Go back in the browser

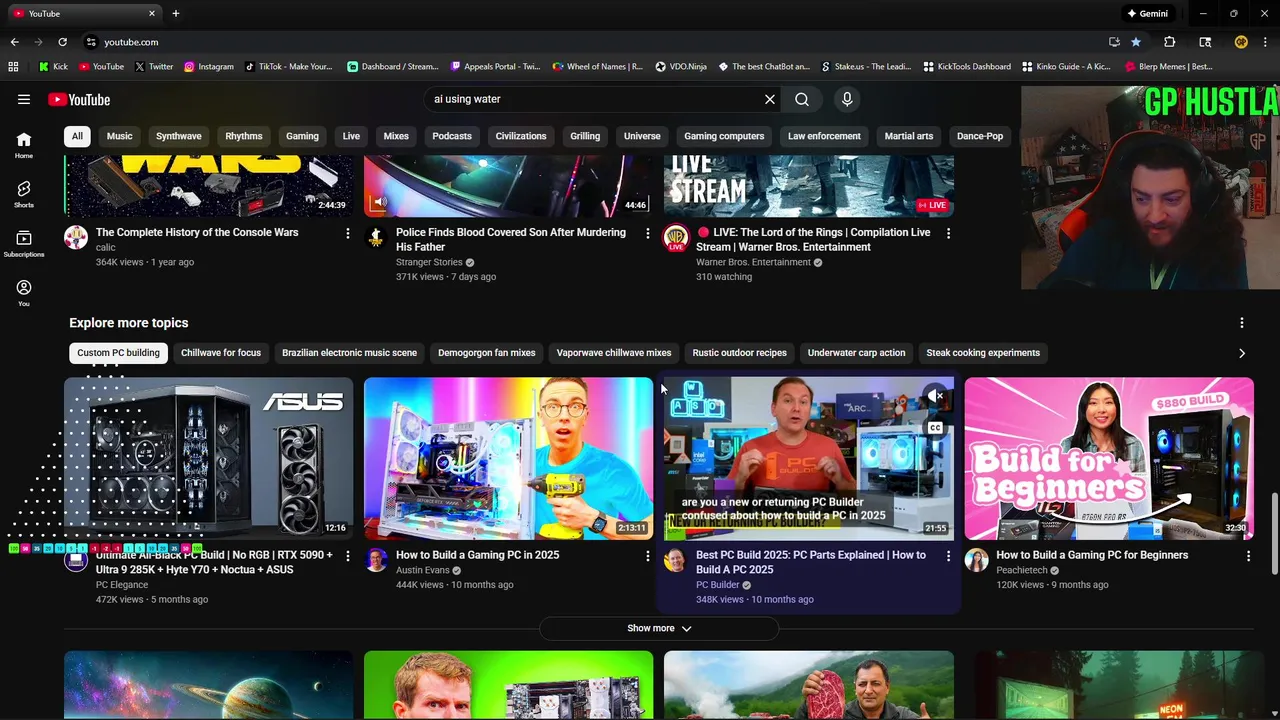click(x=14, y=42)
